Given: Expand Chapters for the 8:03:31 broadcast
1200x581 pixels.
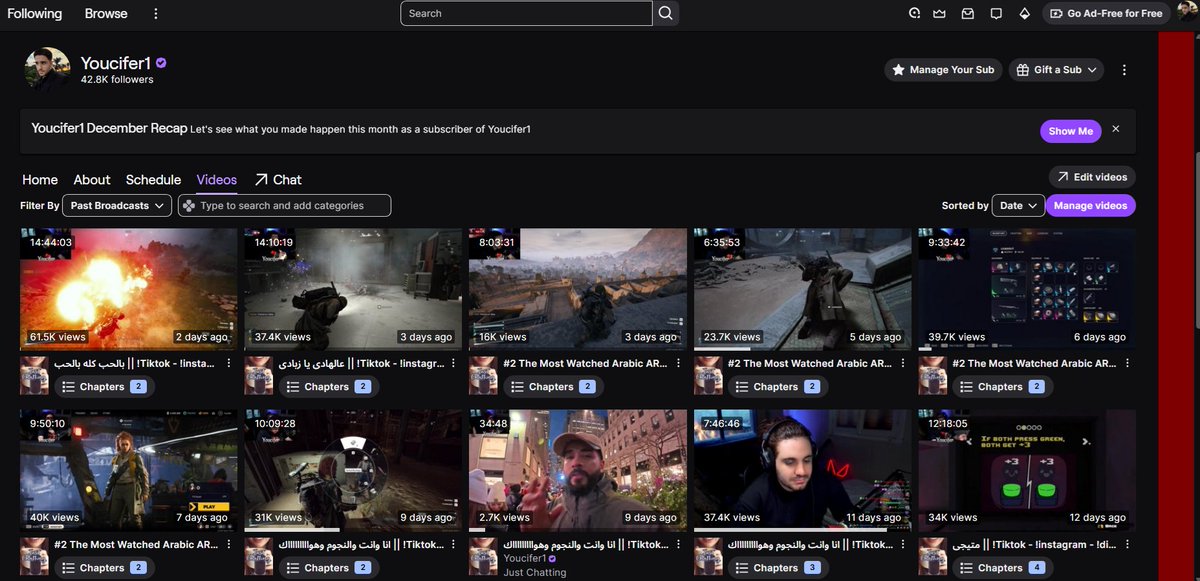Looking at the screenshot, I should point(552,387).
